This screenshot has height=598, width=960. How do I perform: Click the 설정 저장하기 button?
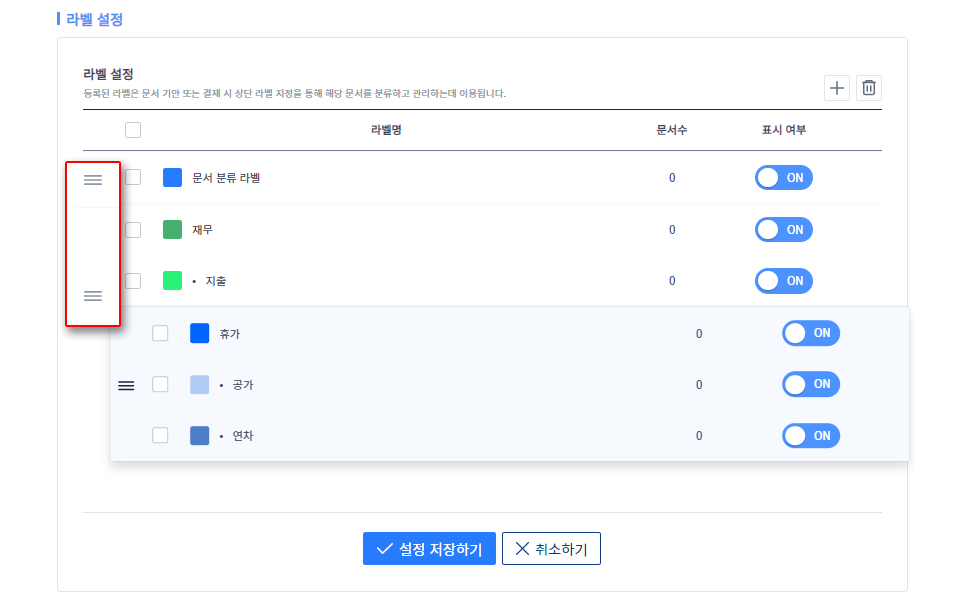point(429,548)
